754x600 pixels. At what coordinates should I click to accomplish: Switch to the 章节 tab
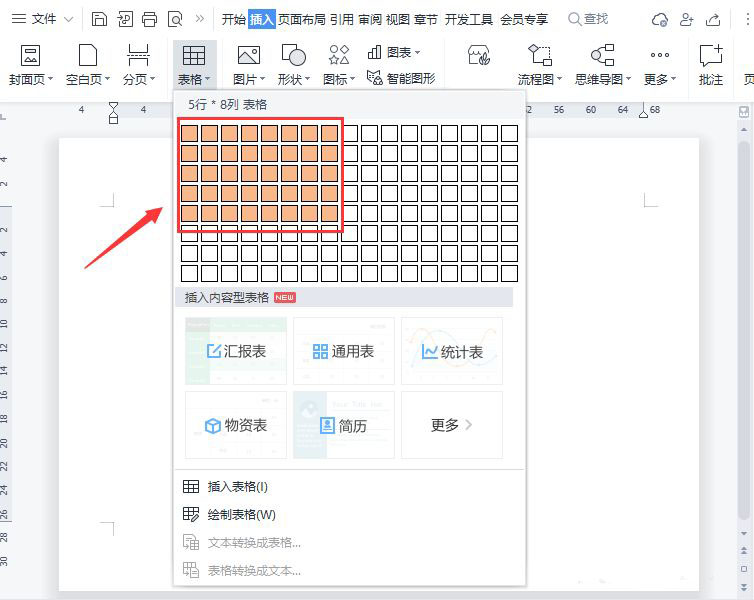pyautogui.click(x=426, y=19)
